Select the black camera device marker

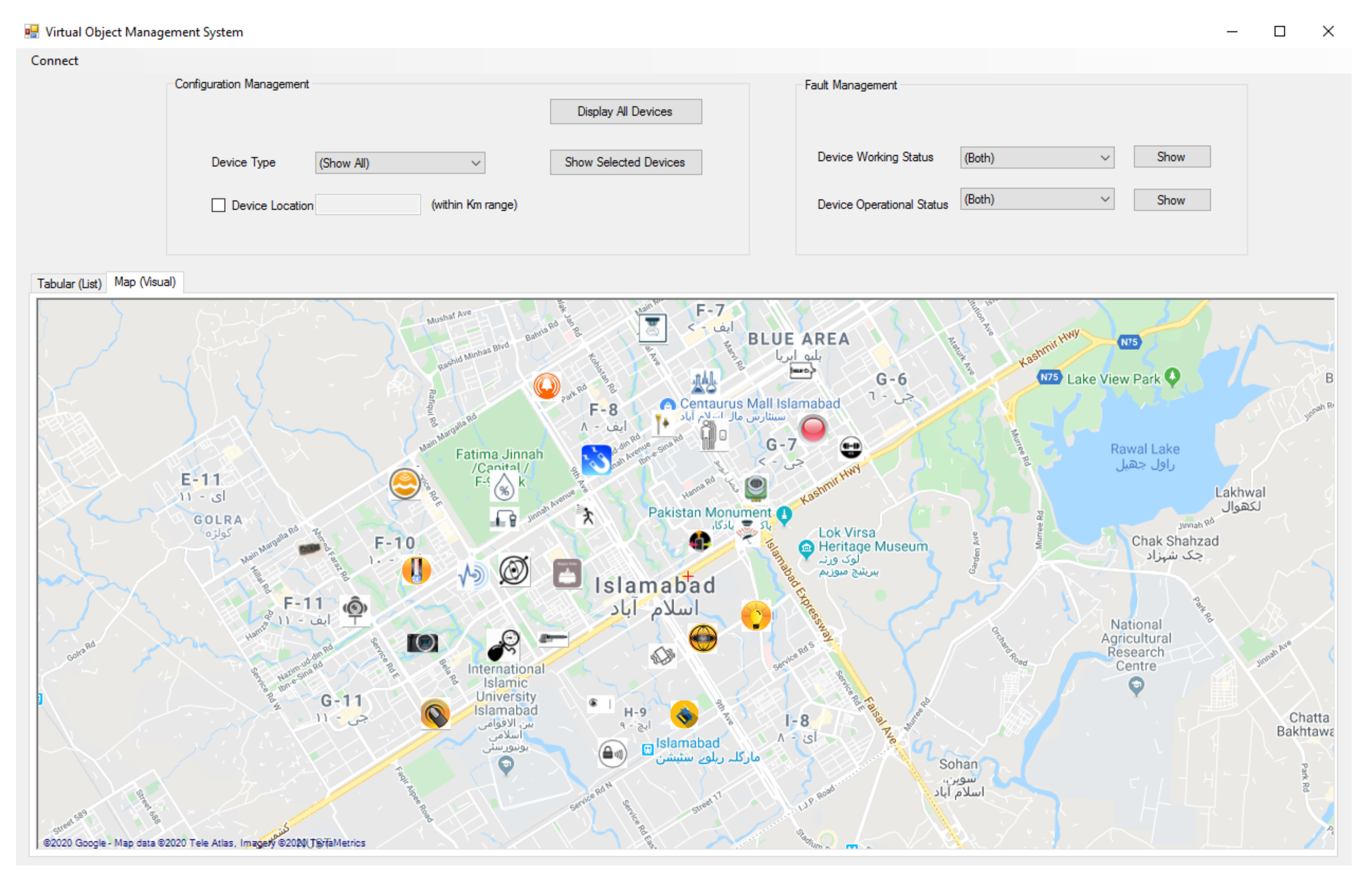pyautogui.click(x=423, y=642)
